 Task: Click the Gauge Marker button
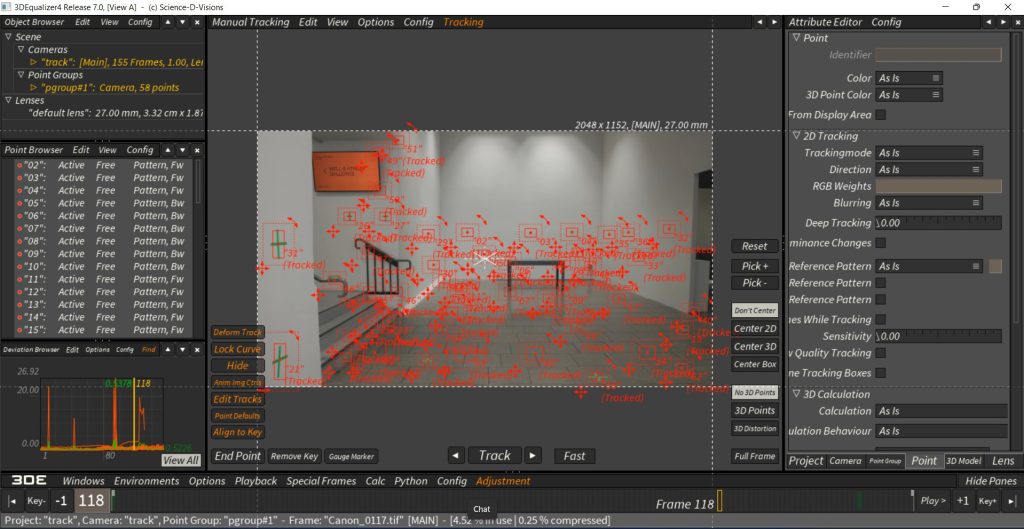click(351, 457)
